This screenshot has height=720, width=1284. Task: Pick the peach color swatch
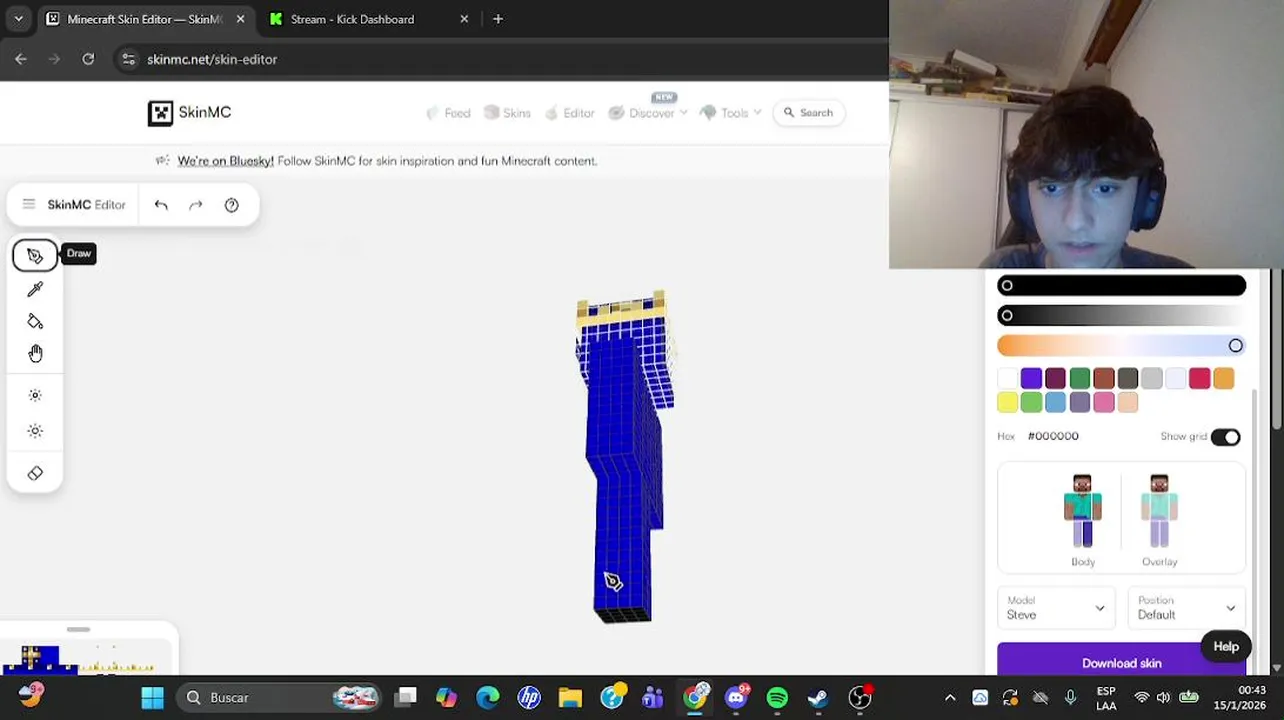pyautogui.click(x=1127, y=402)
